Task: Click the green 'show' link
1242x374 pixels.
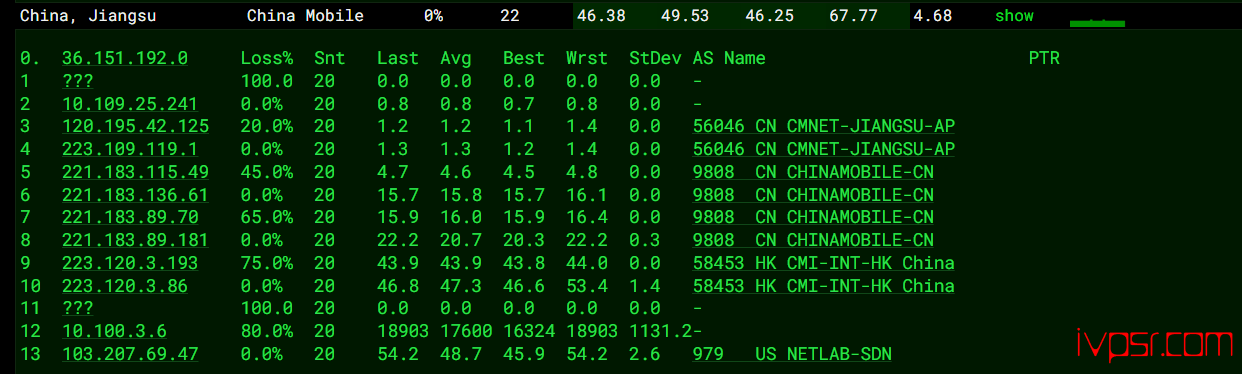Action: tap(1014, 16)
